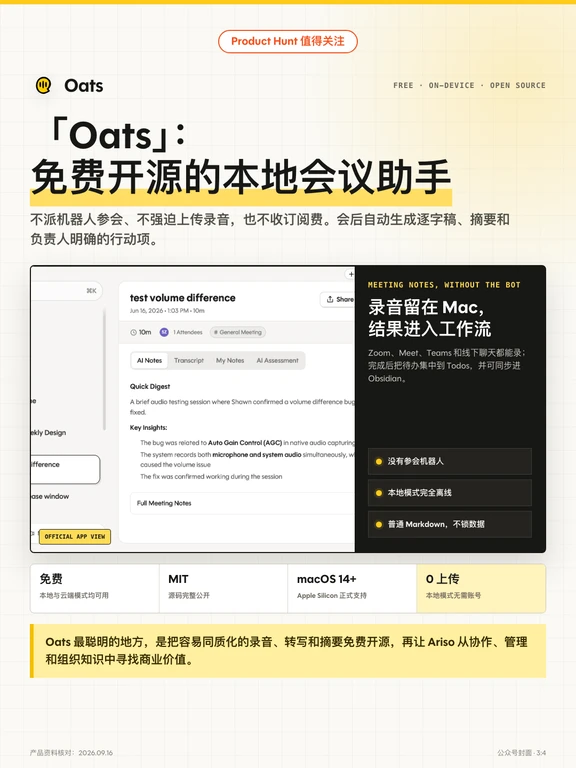Click the macOS 14+ stat card

(352, 588)
